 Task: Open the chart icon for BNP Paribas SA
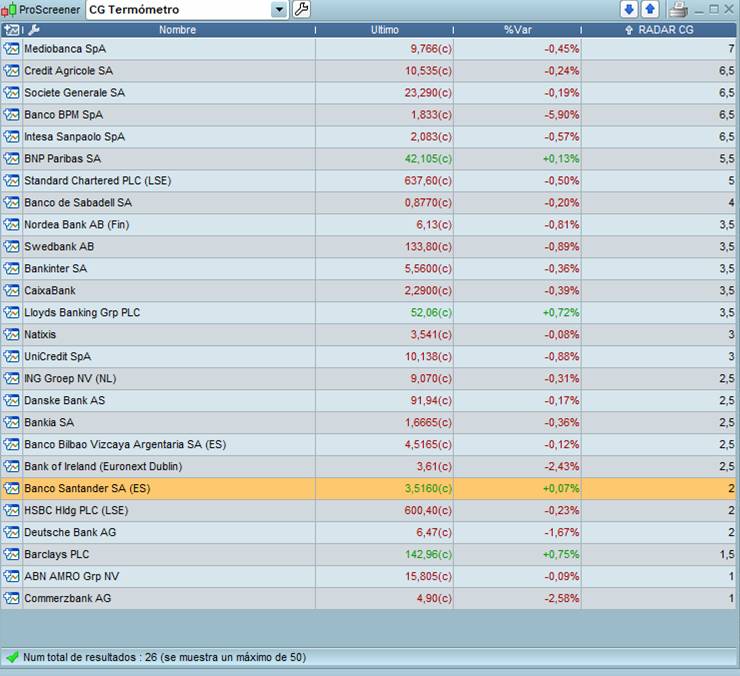pos(11,159)
